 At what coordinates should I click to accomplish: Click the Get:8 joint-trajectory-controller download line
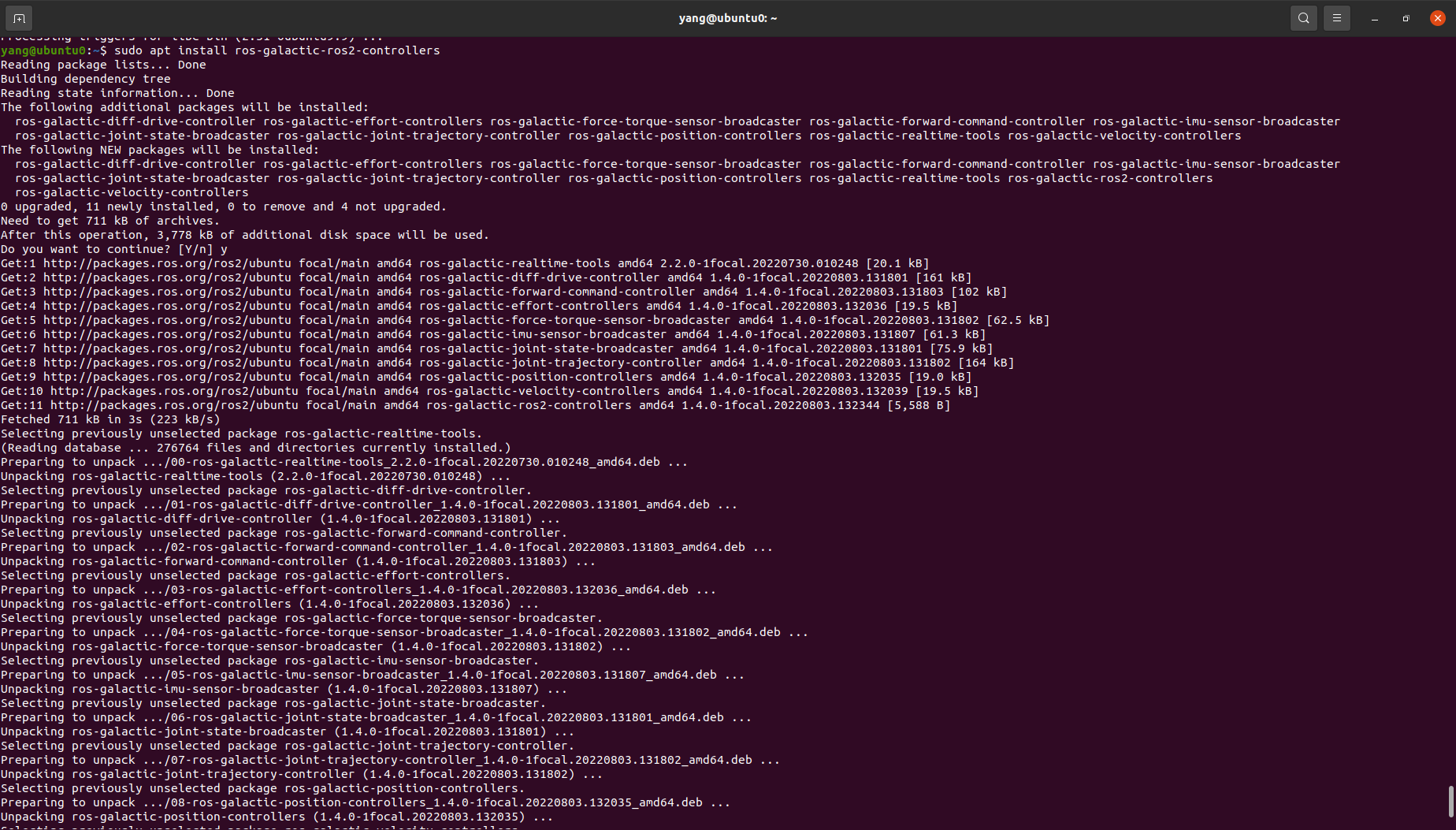click(507, 363)
